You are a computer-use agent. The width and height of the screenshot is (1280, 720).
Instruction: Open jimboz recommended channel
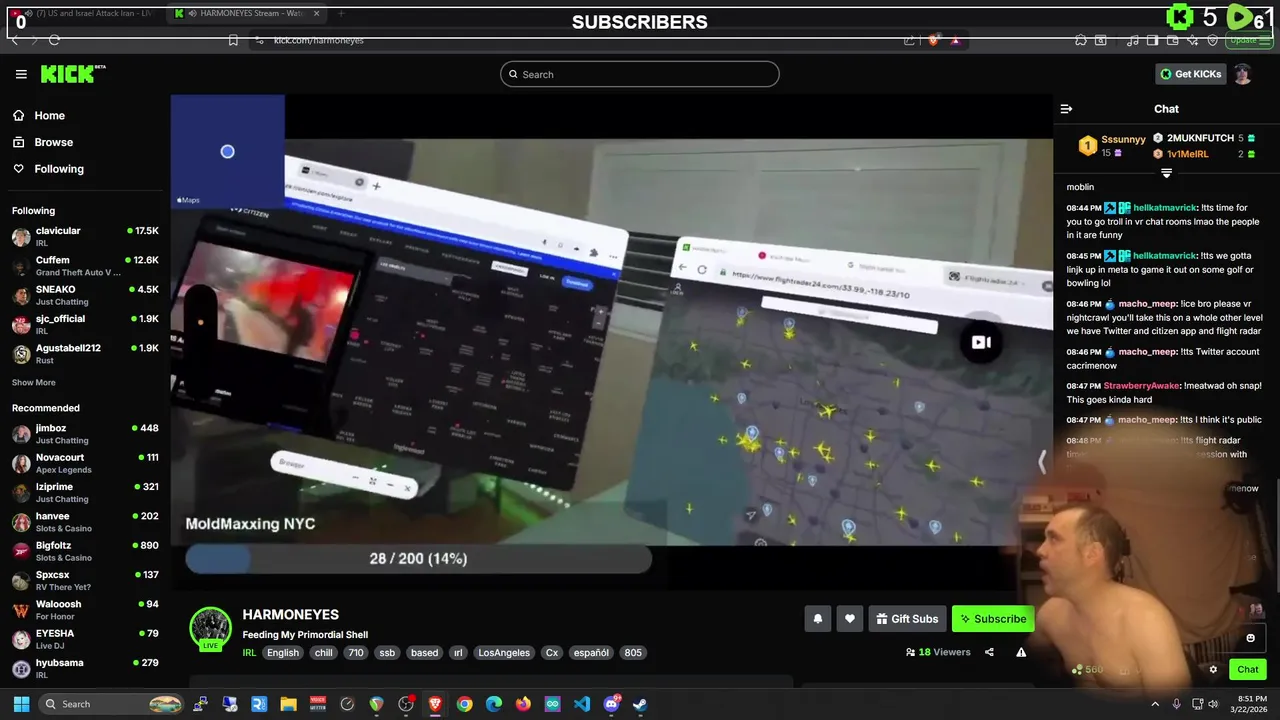click(85, 434)
